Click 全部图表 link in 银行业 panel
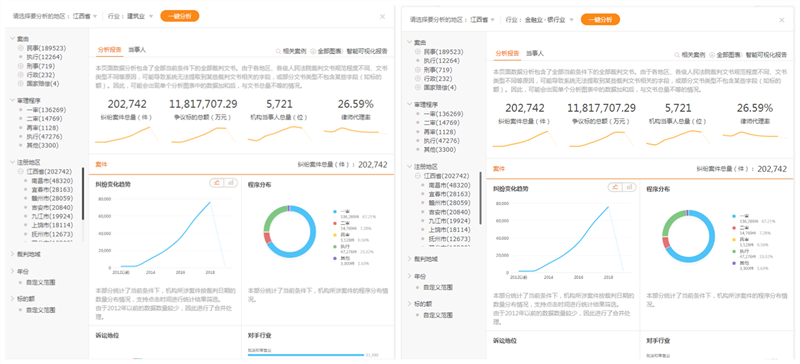The width and height of the screenshot is (800, 364). [x=729, y=54]
